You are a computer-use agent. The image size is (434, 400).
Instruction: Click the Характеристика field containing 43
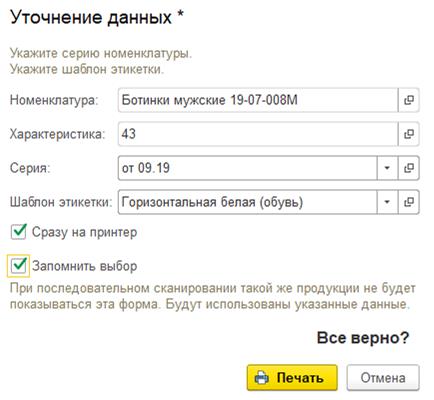tap(258, 134)
